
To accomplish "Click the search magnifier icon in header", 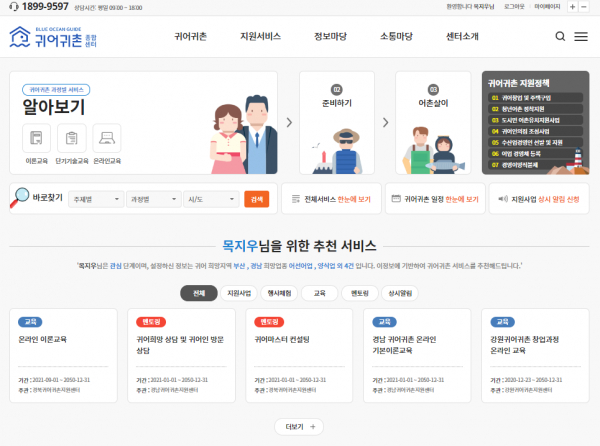I will click(560, 36).
